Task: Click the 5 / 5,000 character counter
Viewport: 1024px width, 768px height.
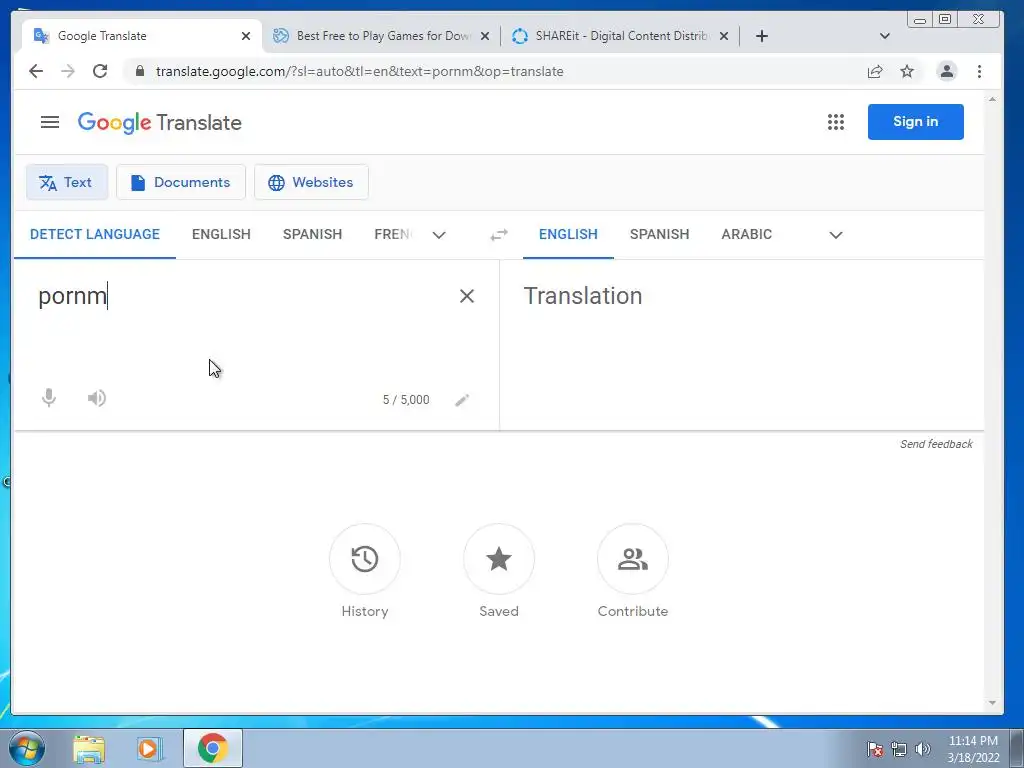Action: pyautogui.click(x=406, y=400)
